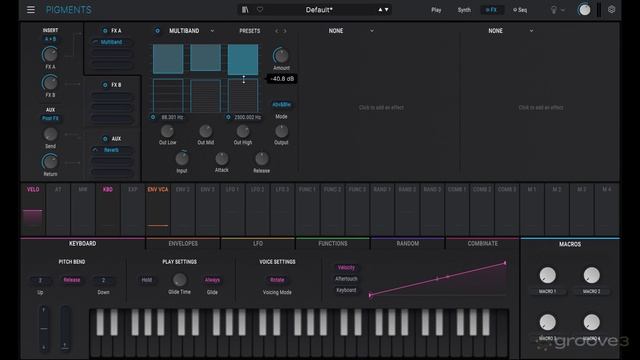The width and height of the screenshot is (640, 360).
Task: Open settings gear icon at top right
Action: point(611,9)
